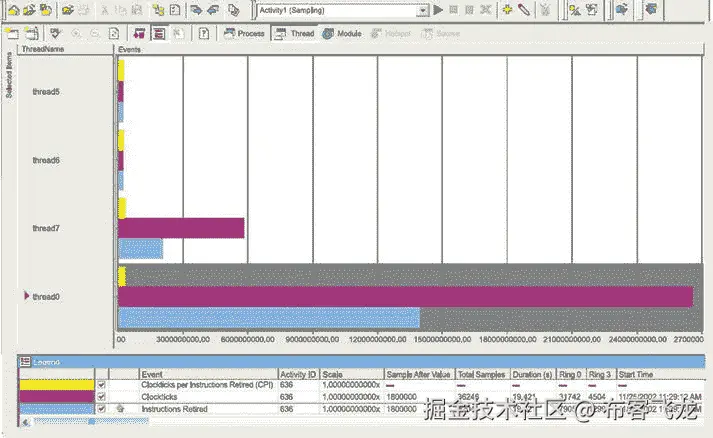Viewport: 713px width, 438px height.
Task: Click the legend horizontal scrollbar thumb
Action: (91, 422)
